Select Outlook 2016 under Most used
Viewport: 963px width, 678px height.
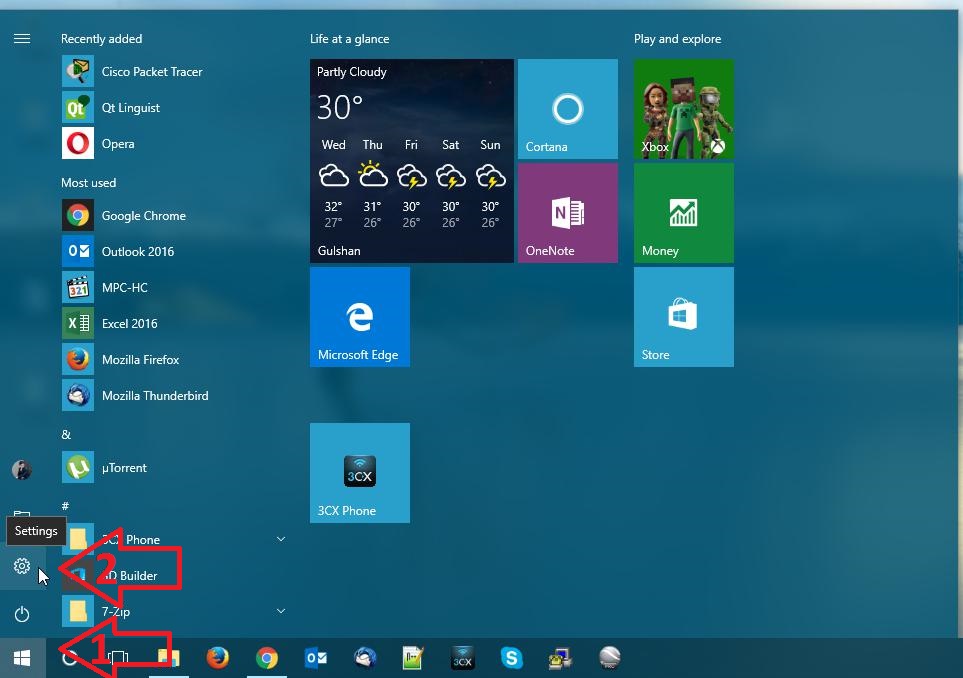tap(137, 251)
